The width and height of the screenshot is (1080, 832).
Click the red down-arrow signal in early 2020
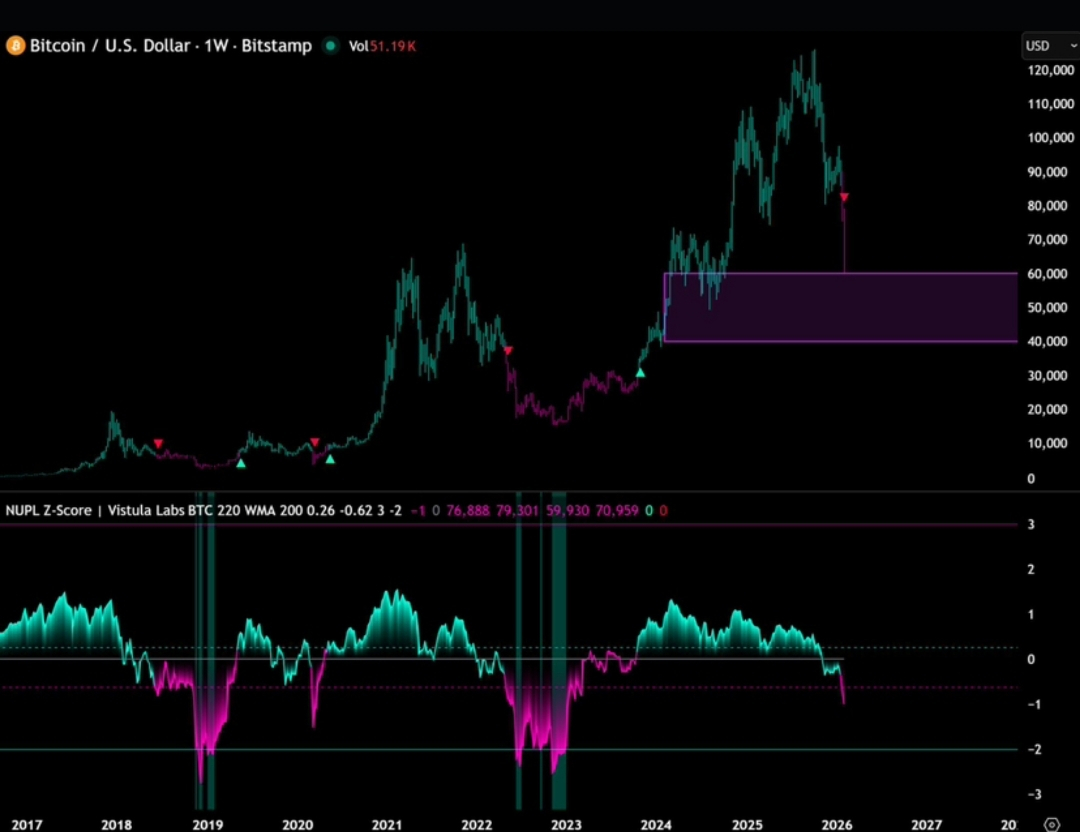[314, 442]
